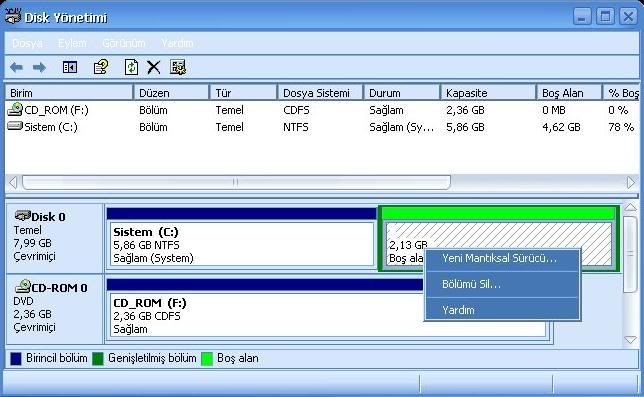This screenshot has width=644, height=397.
Task: Click the Disk Yönetimi title bar icon
Action: point(12,16)
